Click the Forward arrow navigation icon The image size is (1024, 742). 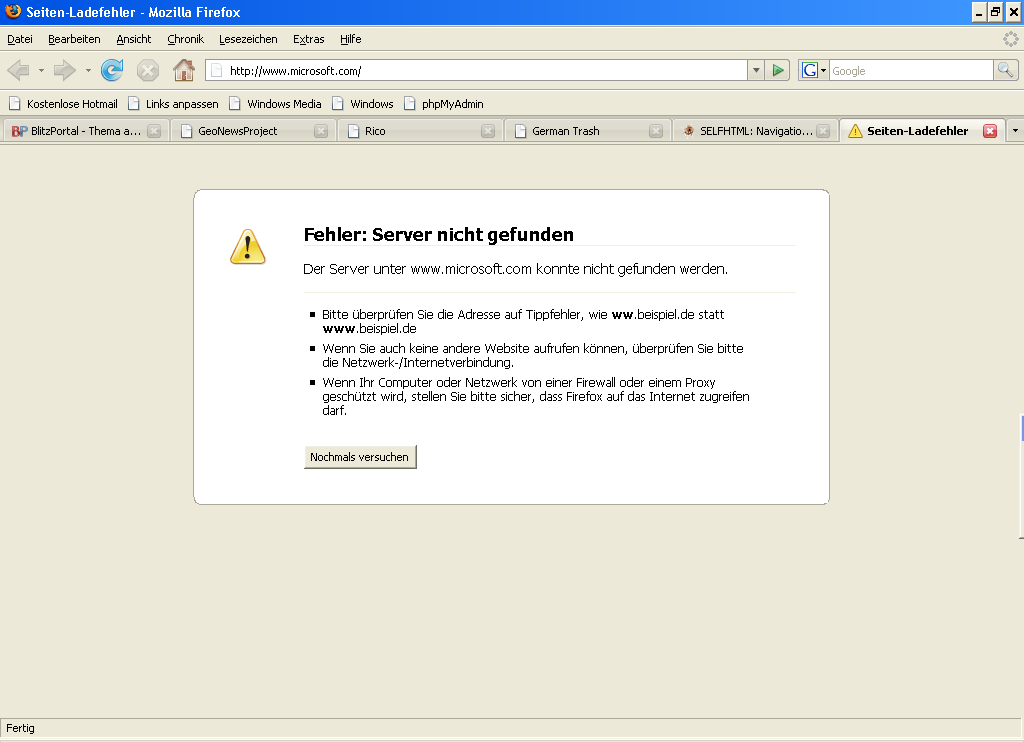pos(65,70)
